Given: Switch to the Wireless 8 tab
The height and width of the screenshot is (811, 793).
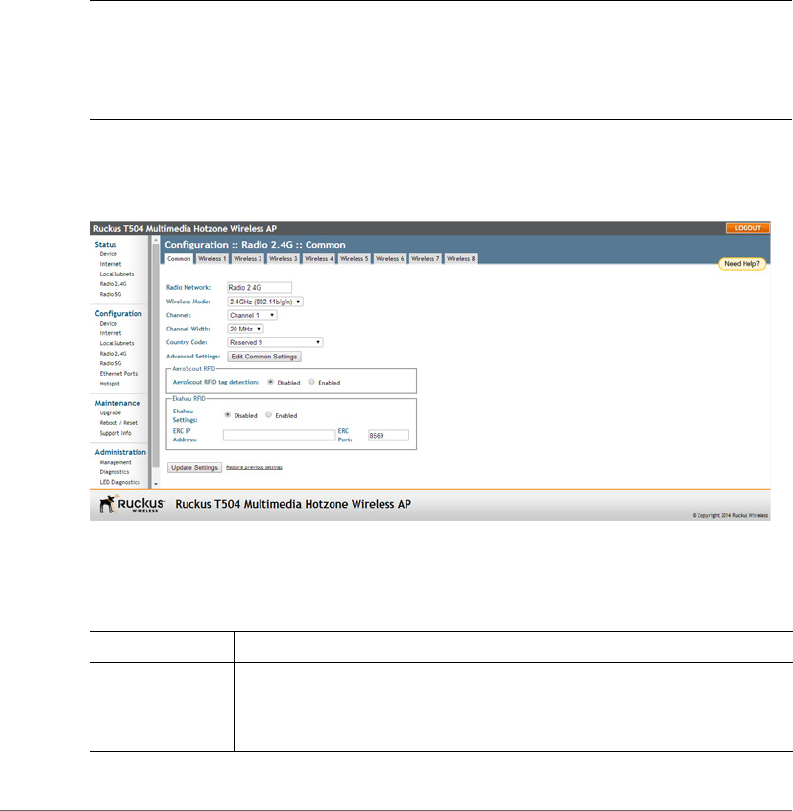Looking at the screenshot, I should (x=461, y=259).
